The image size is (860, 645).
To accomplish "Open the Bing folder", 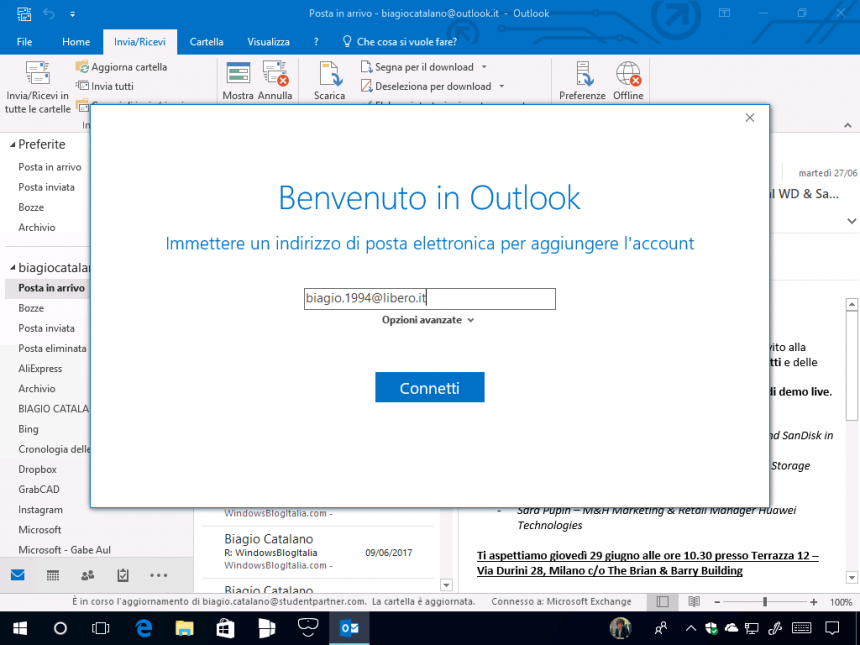I will point(28,429).
